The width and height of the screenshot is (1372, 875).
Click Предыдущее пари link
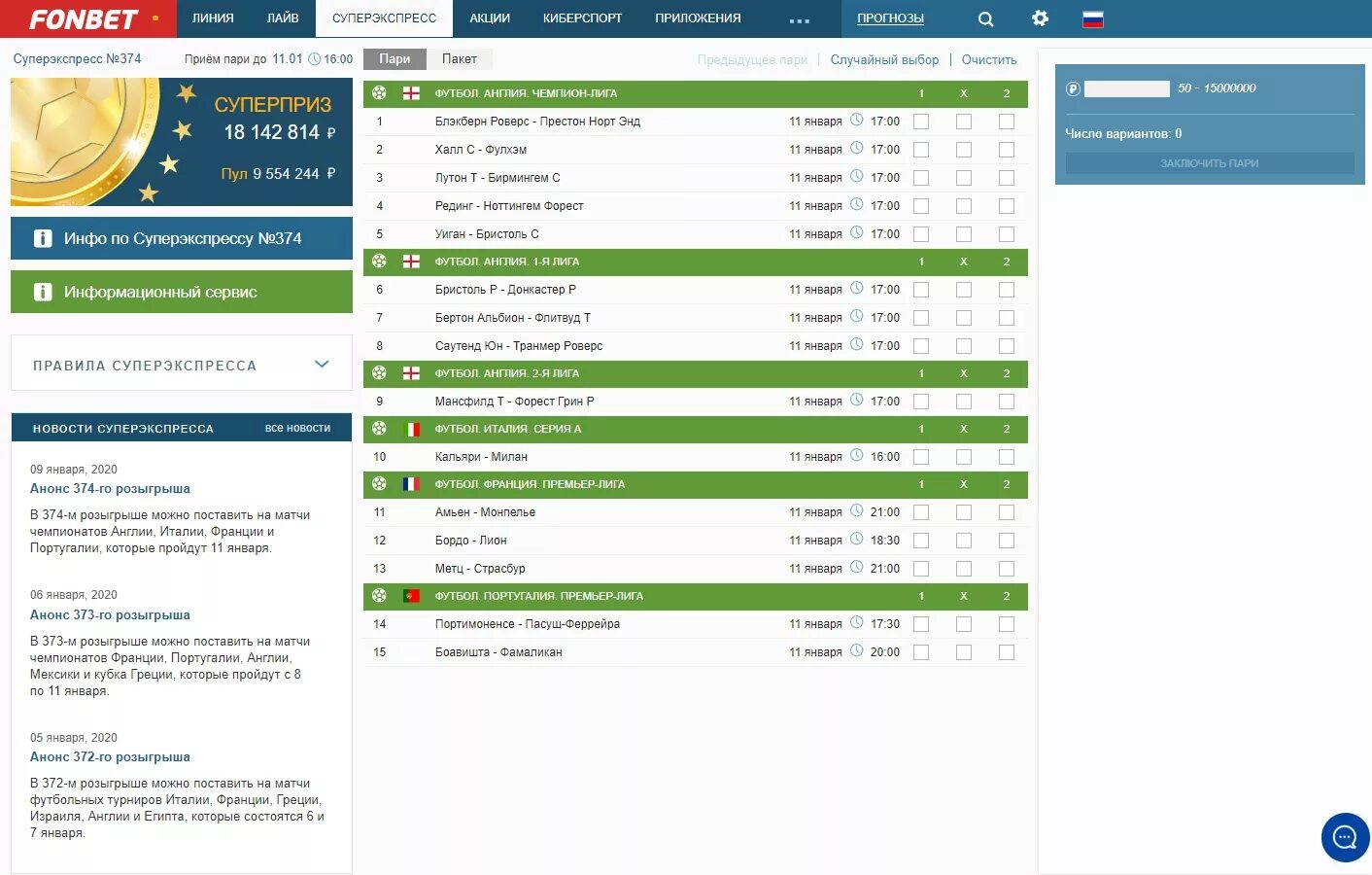752,59
